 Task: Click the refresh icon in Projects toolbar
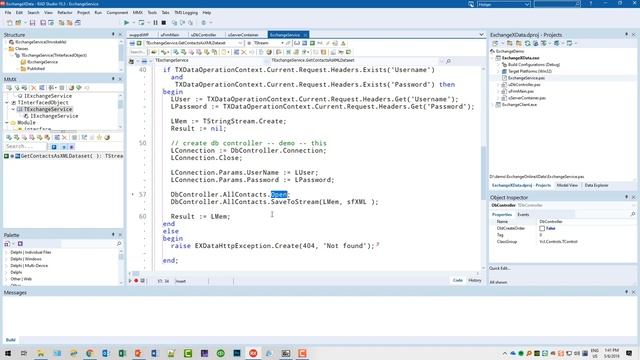click(528, 43)
